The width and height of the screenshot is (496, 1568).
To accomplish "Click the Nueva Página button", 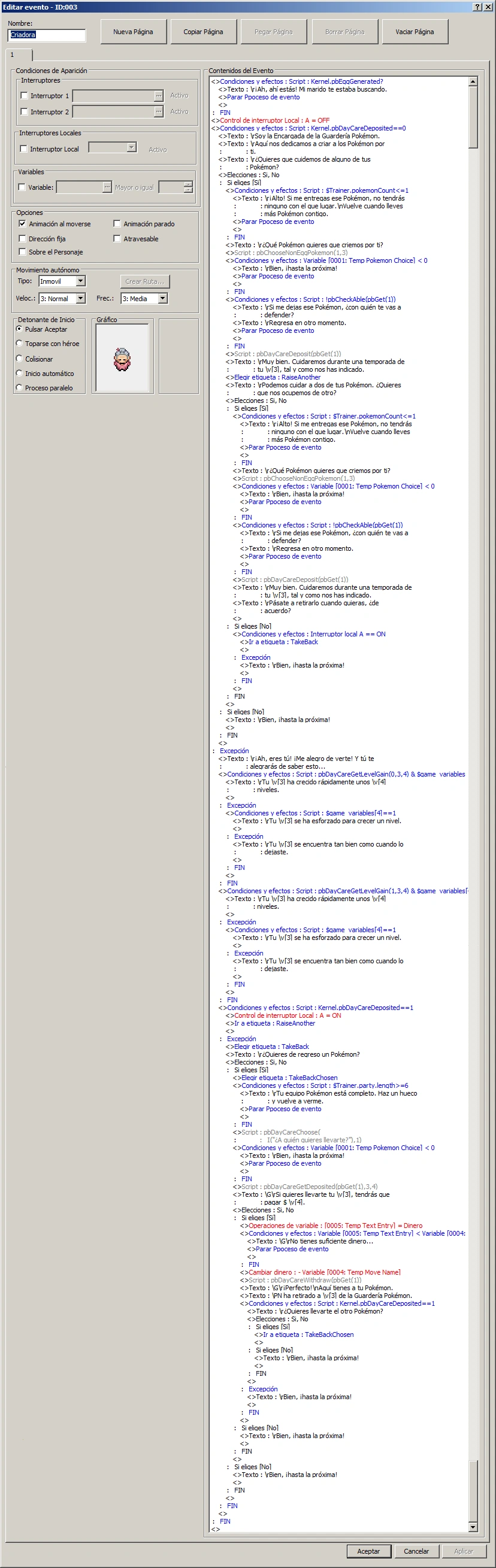I will point(133,32).
